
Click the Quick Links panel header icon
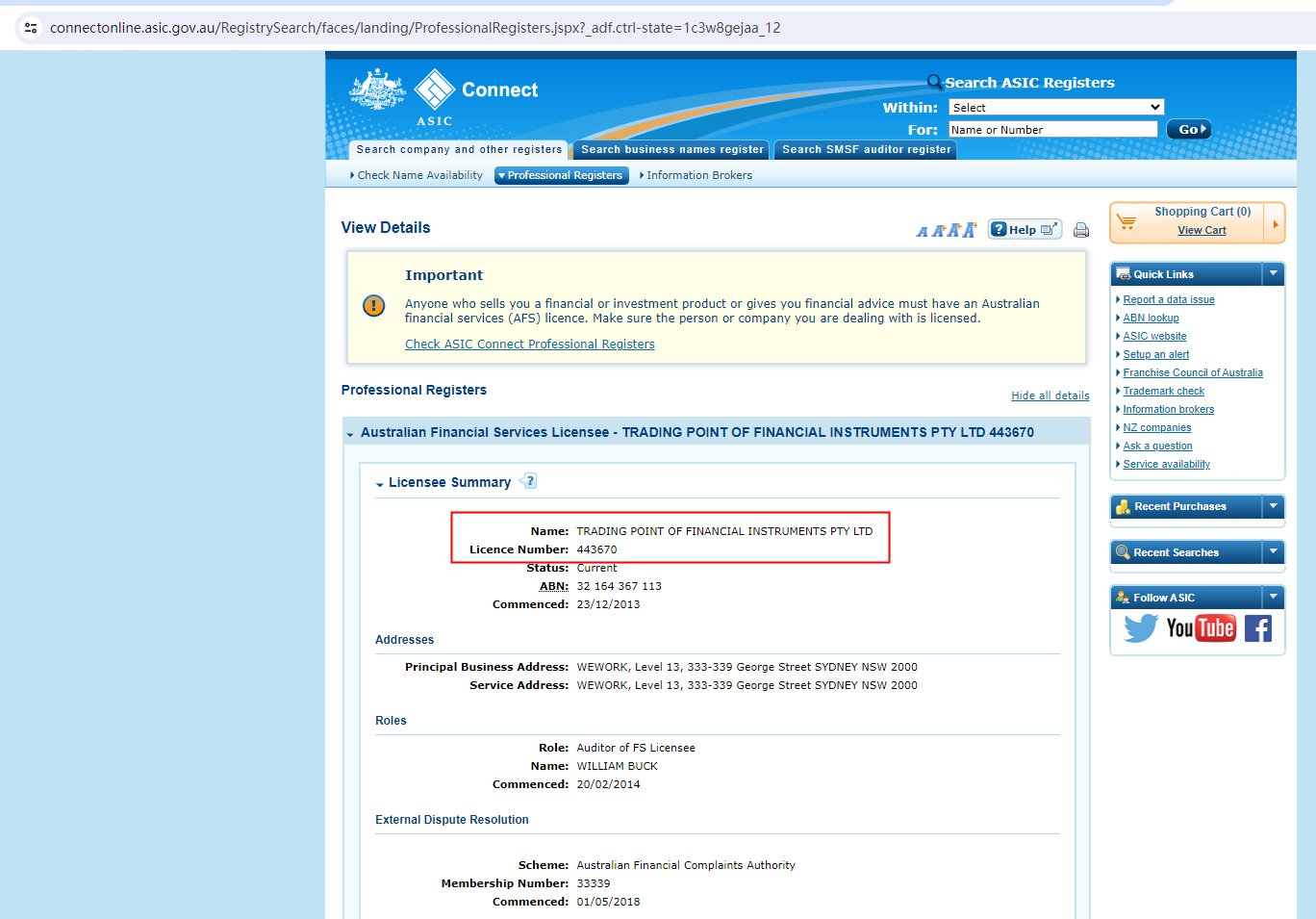point(1123,274)
